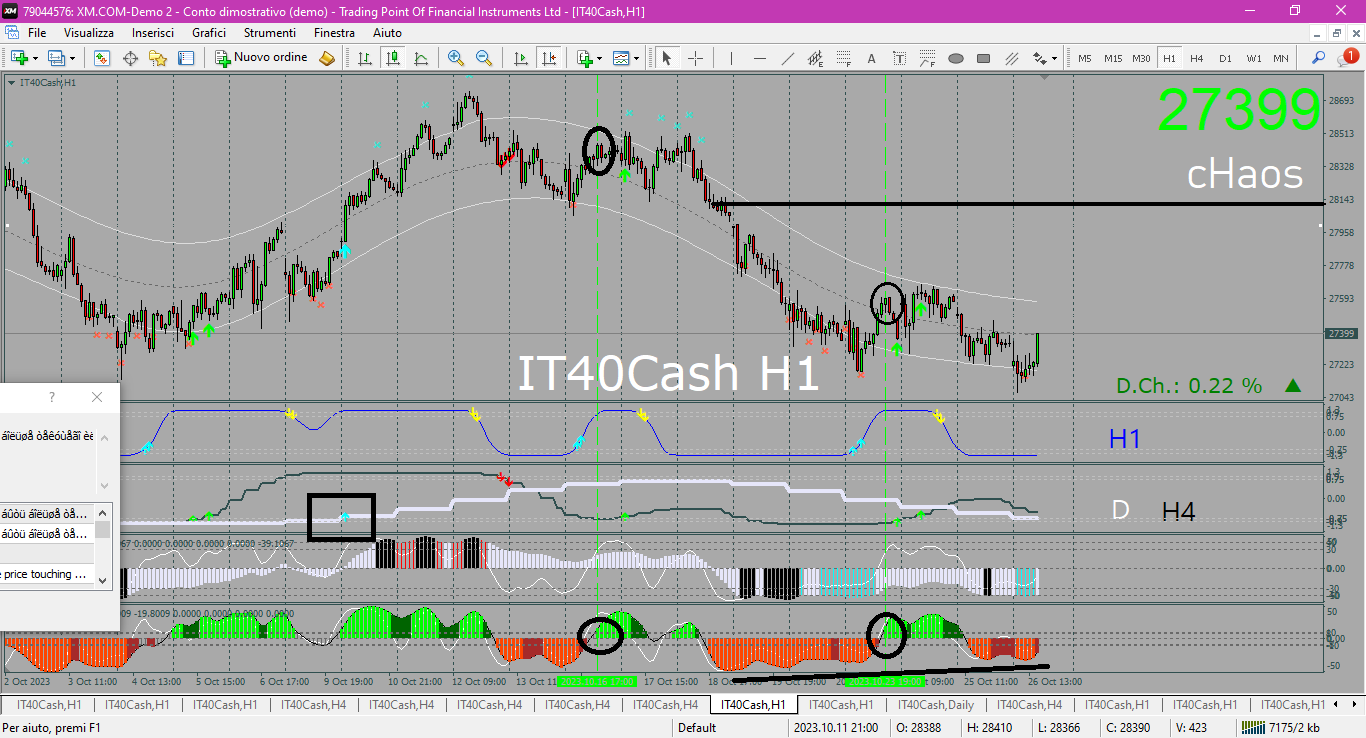Screen dimensions: 1366x738
Task: Expand the triangle beside IT40Cash,H1 chart label
Action: point(11,82)
